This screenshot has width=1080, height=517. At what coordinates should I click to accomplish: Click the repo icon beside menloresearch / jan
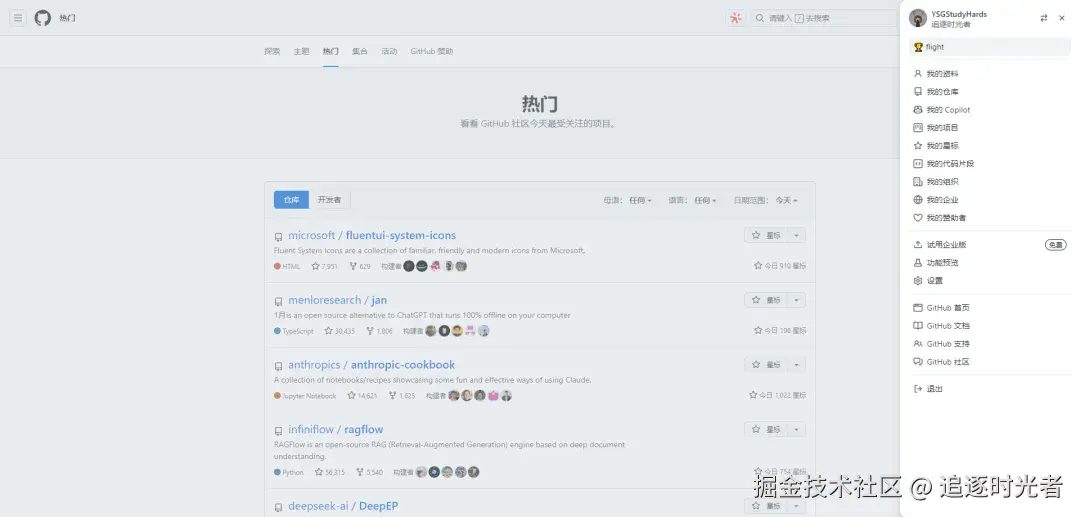(x=278, y=302)
